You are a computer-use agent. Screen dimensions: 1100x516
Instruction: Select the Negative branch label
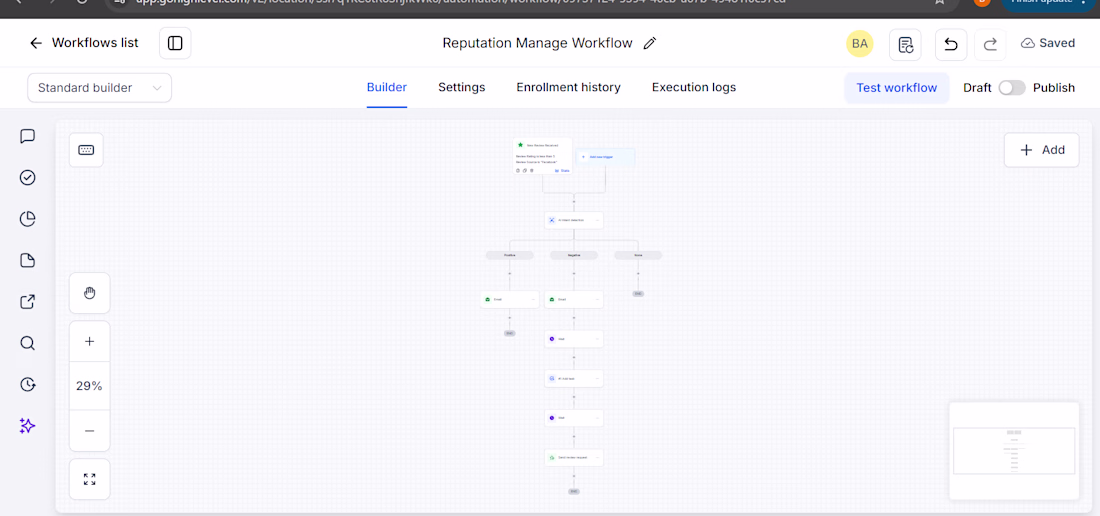(574, 255)
